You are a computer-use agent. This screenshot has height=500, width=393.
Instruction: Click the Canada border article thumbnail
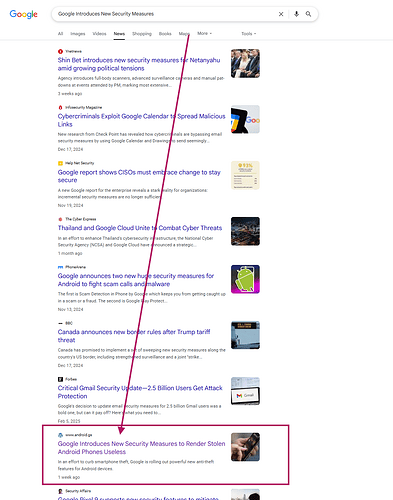(x=245, y=335)
